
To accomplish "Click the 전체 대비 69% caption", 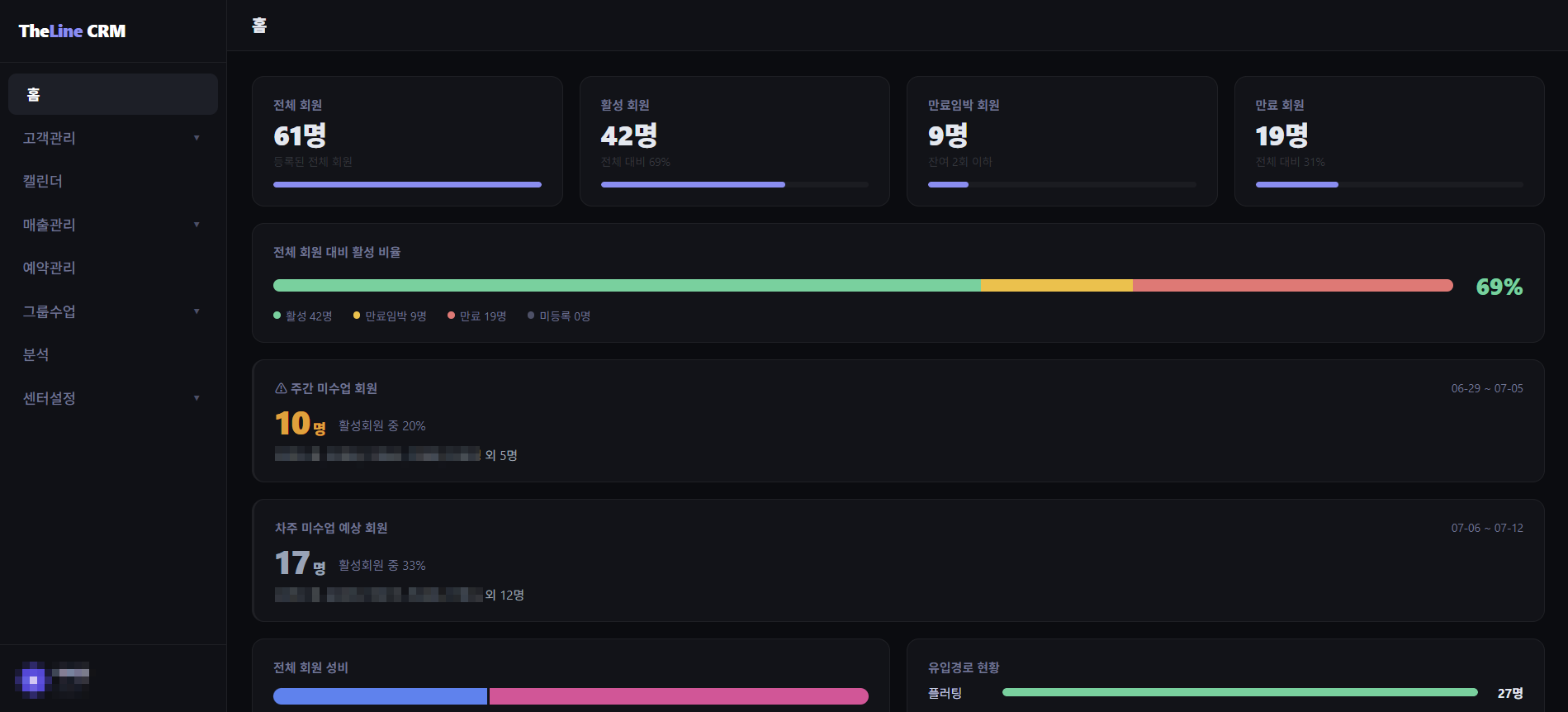I will click(636, 162).
